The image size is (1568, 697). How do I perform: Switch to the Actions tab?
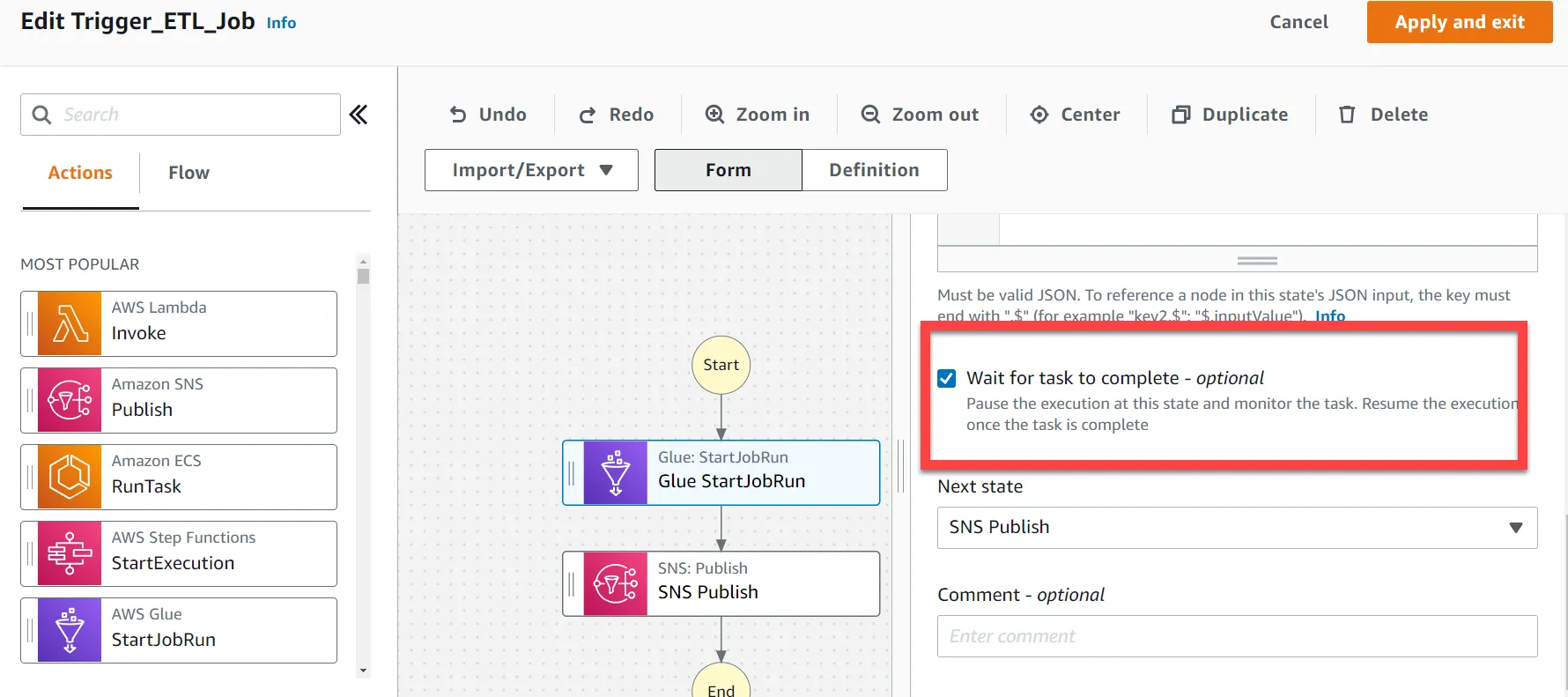[x=80, y=173]
